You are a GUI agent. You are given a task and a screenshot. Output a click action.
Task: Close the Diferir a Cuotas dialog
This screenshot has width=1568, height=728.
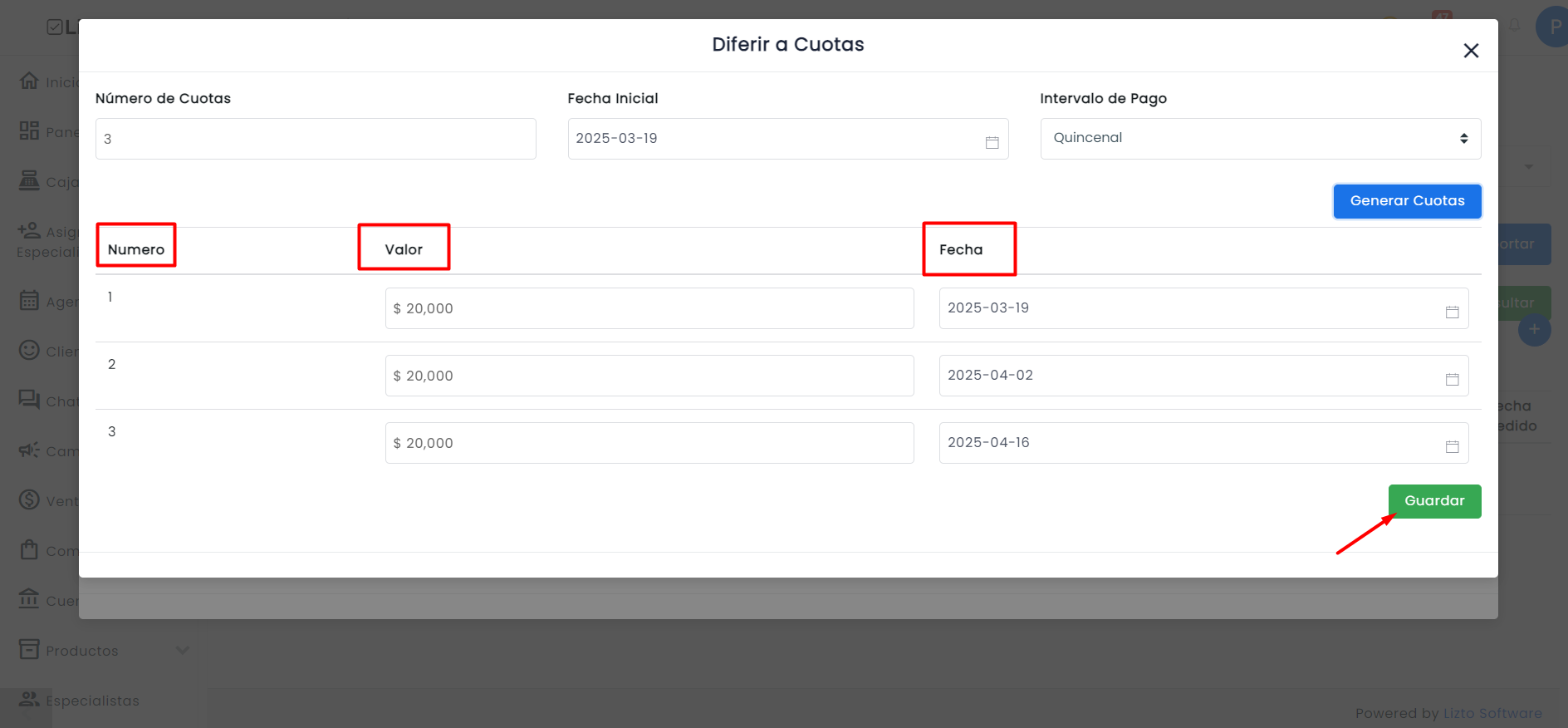[1471, 51]
